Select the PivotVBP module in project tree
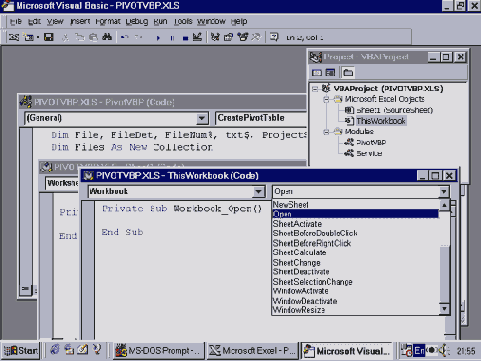 [x=371, y=142]
